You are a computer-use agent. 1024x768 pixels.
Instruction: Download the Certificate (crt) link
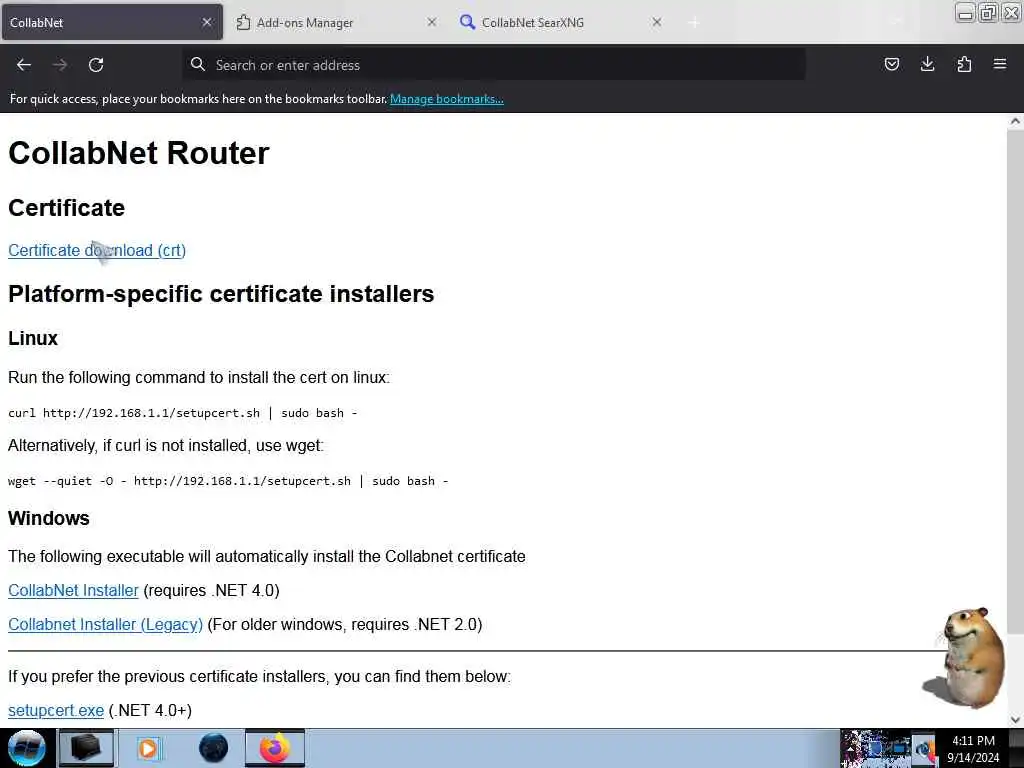[97, 250]
